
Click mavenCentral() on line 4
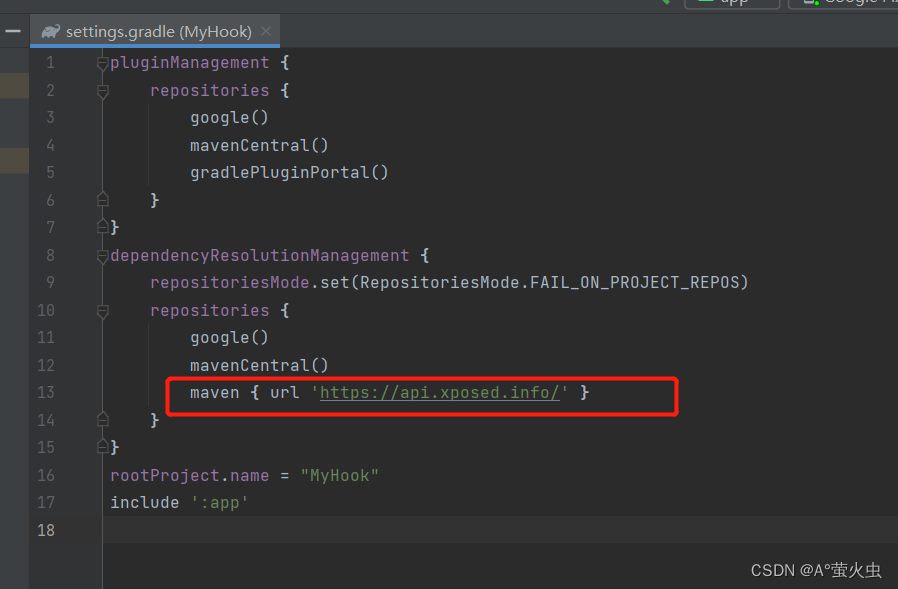pos(259,146)
